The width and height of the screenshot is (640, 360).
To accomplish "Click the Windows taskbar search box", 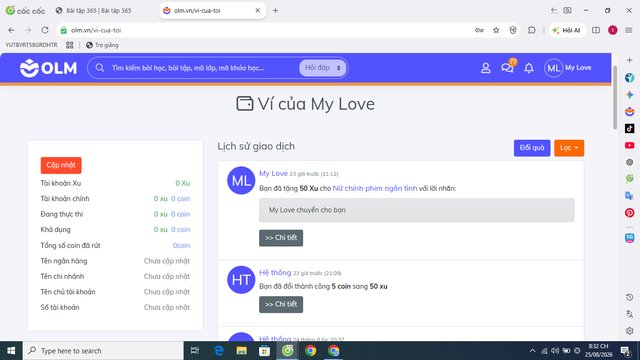I will [104, 351].
